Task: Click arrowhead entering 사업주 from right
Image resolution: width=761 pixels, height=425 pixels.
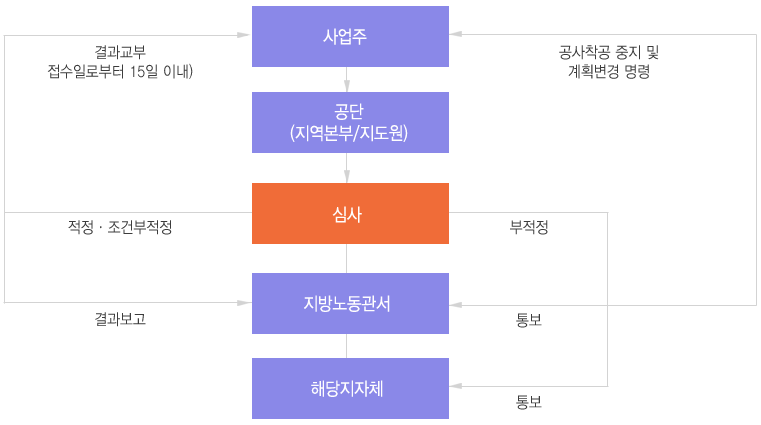Action: pos(456,34)
